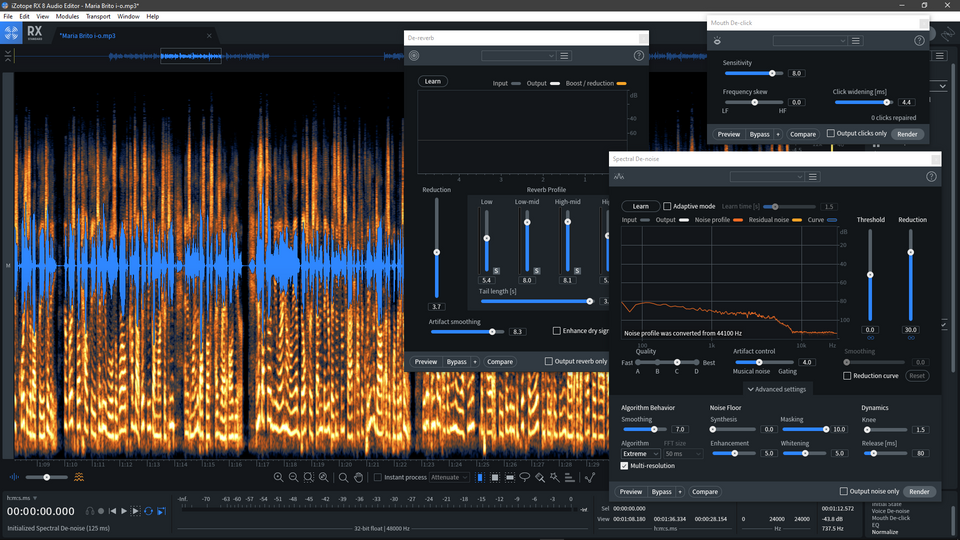960x540 pixels.
Task: Click the Mouth De-click Sensitivity slider
Action: [755, 73]
